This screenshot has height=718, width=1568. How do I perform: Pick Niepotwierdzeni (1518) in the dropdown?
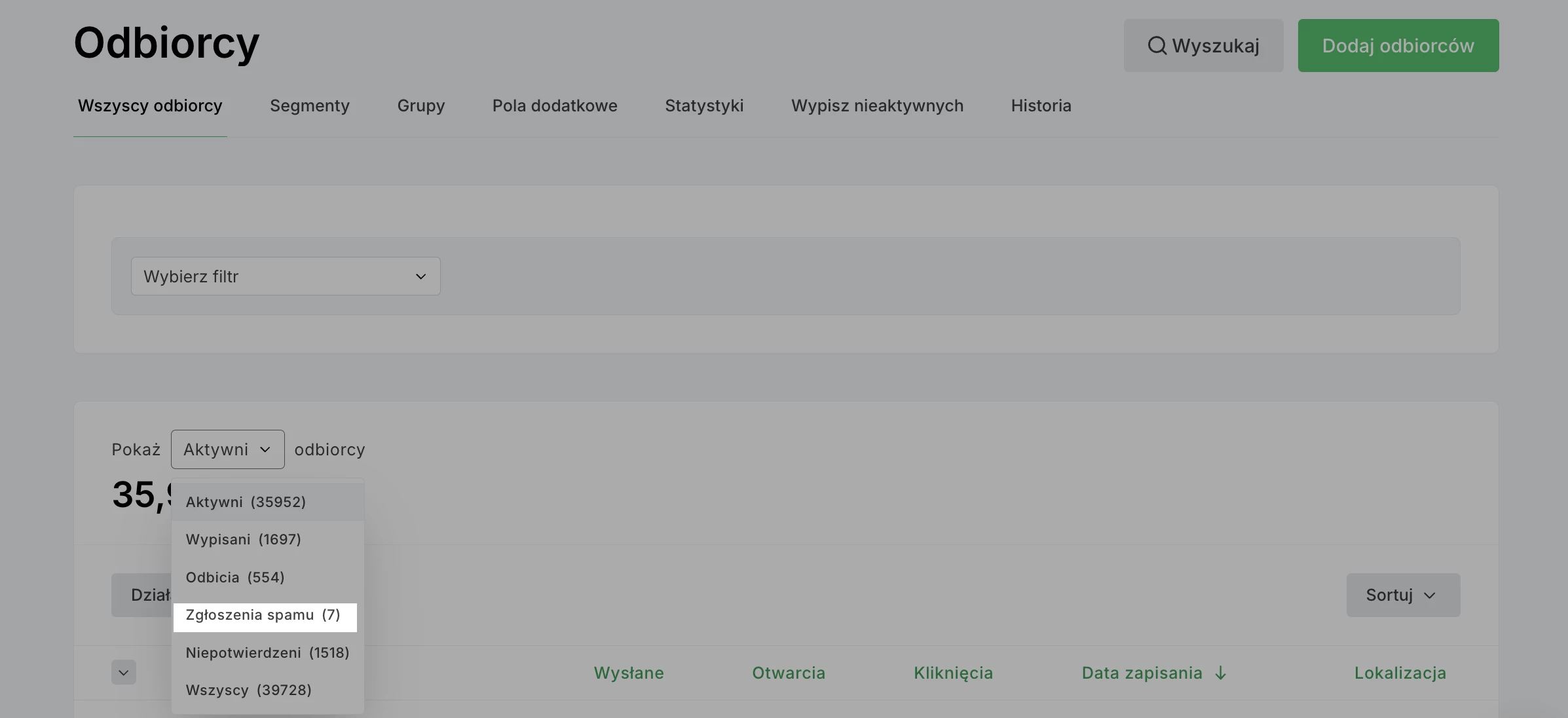coord(267,652)
